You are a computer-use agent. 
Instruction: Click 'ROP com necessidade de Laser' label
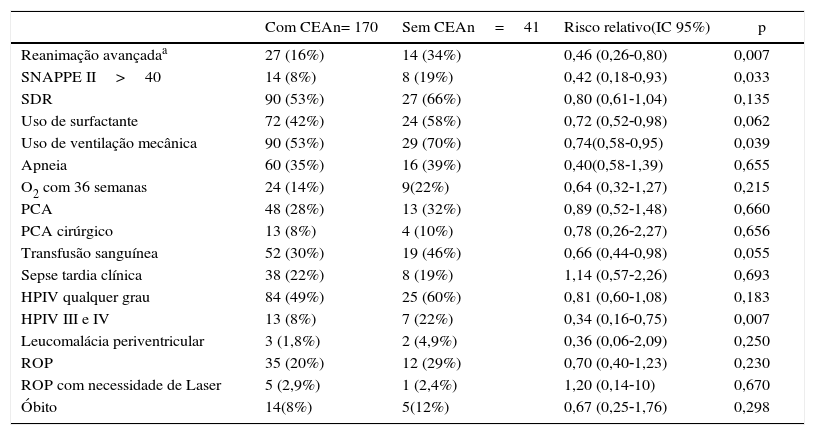click(121, 385)
